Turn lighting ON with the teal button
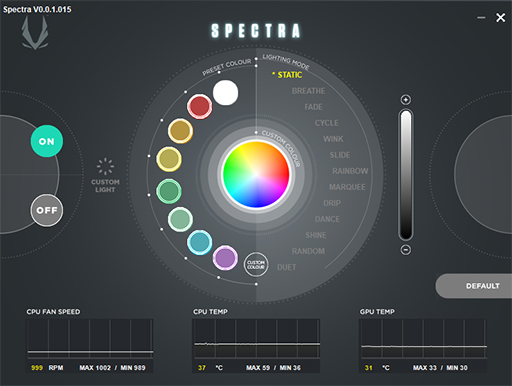The height and width of the screenshot is (386, 512). [47, 141]
